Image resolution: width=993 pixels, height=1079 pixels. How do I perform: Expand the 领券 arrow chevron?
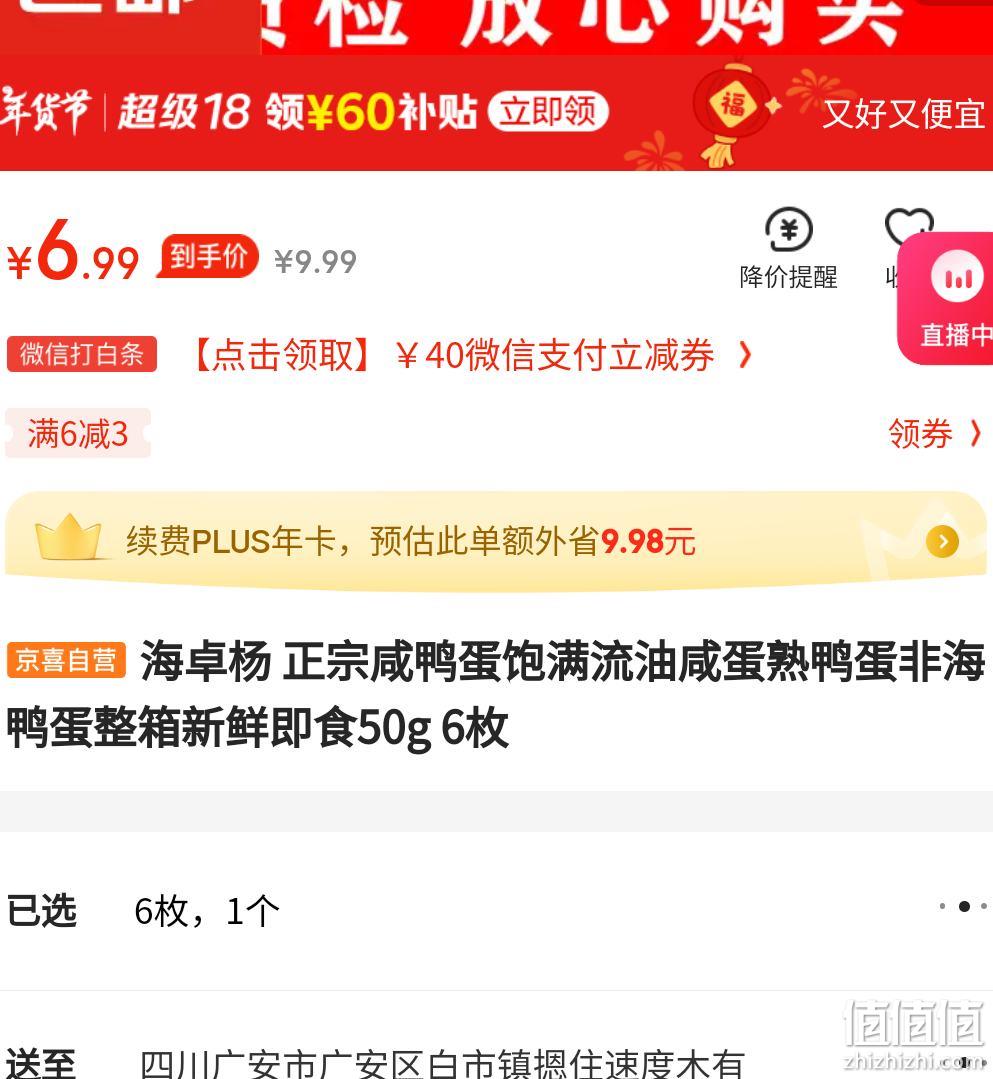pyautogui.click(x=975, y=434)
